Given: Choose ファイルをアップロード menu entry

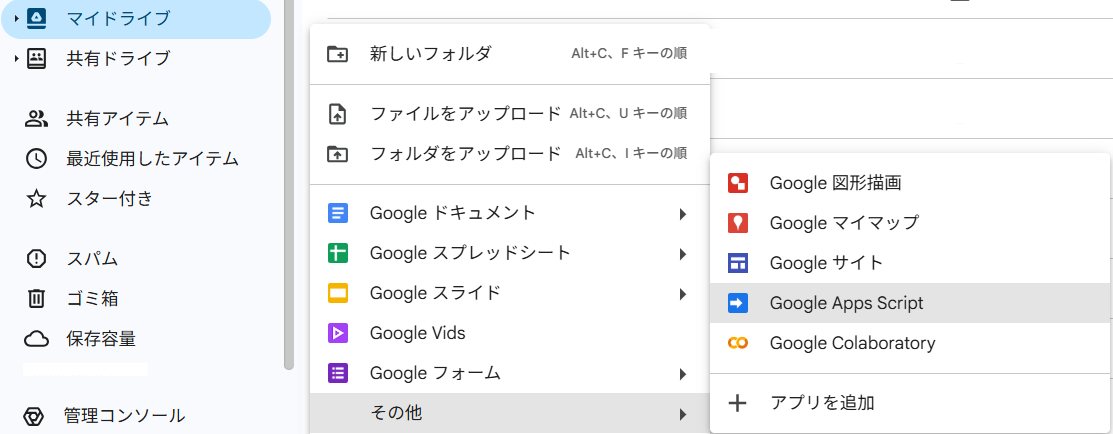Looking at the screenshot, I should click(x=465, y=113).
